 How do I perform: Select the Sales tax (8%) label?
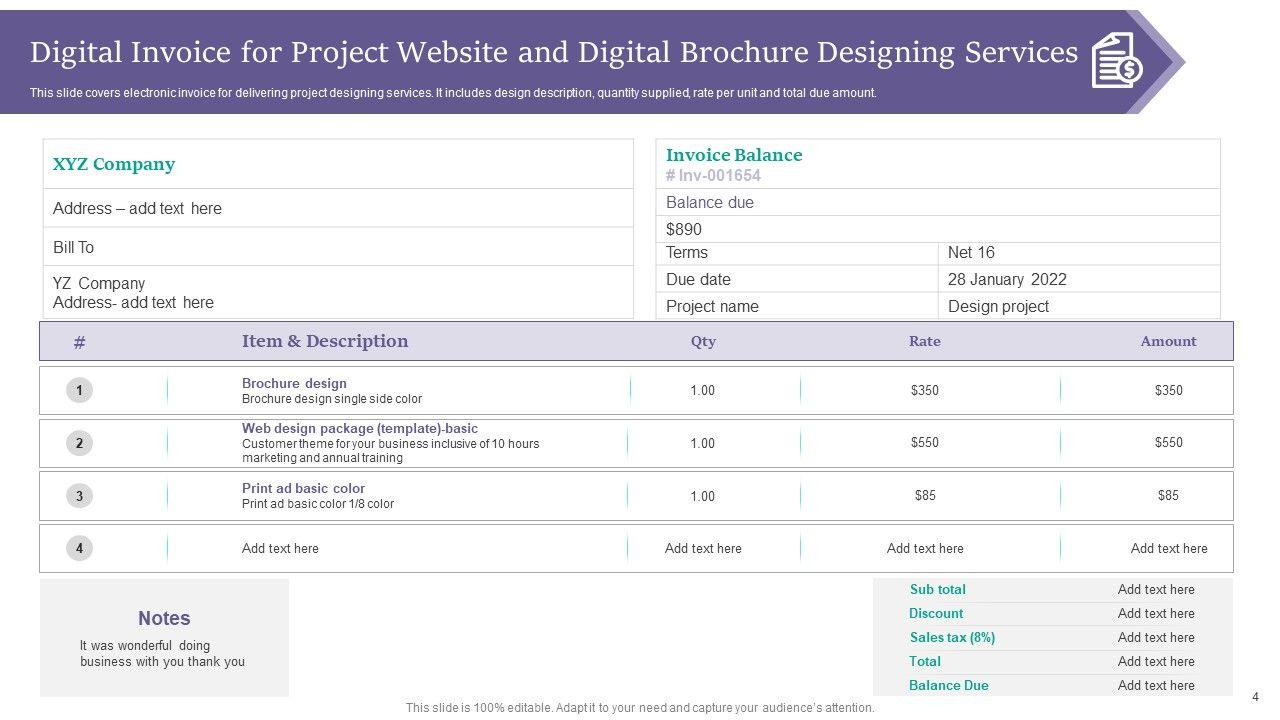(x=952, y=637)
